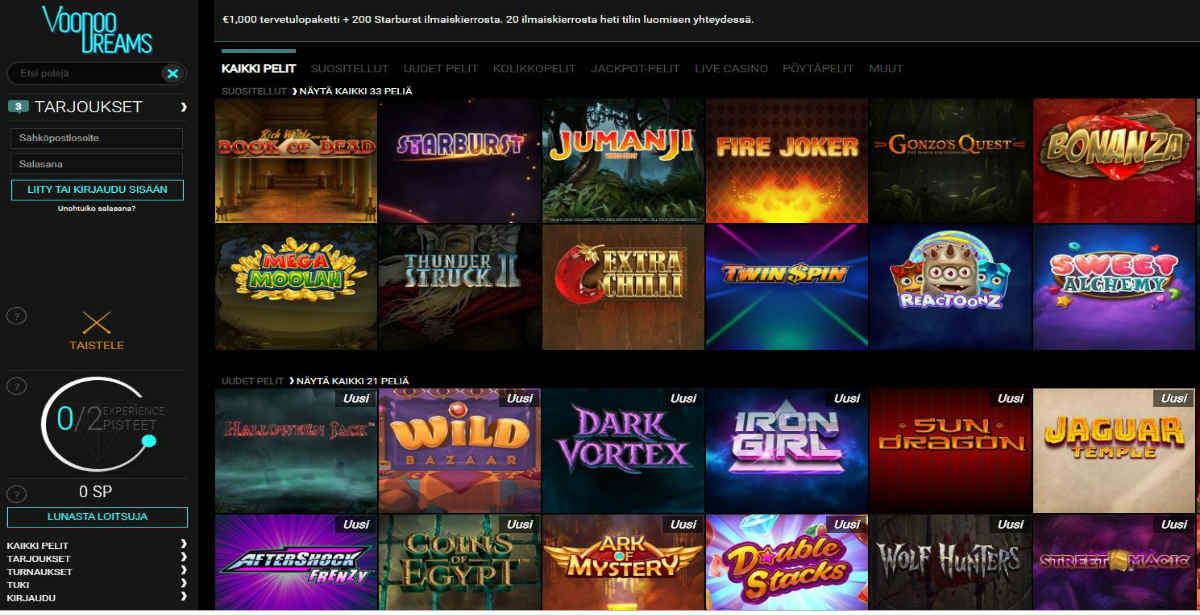Open the Thunderstruck II game
1200x615 pixels.
[460, 287]
